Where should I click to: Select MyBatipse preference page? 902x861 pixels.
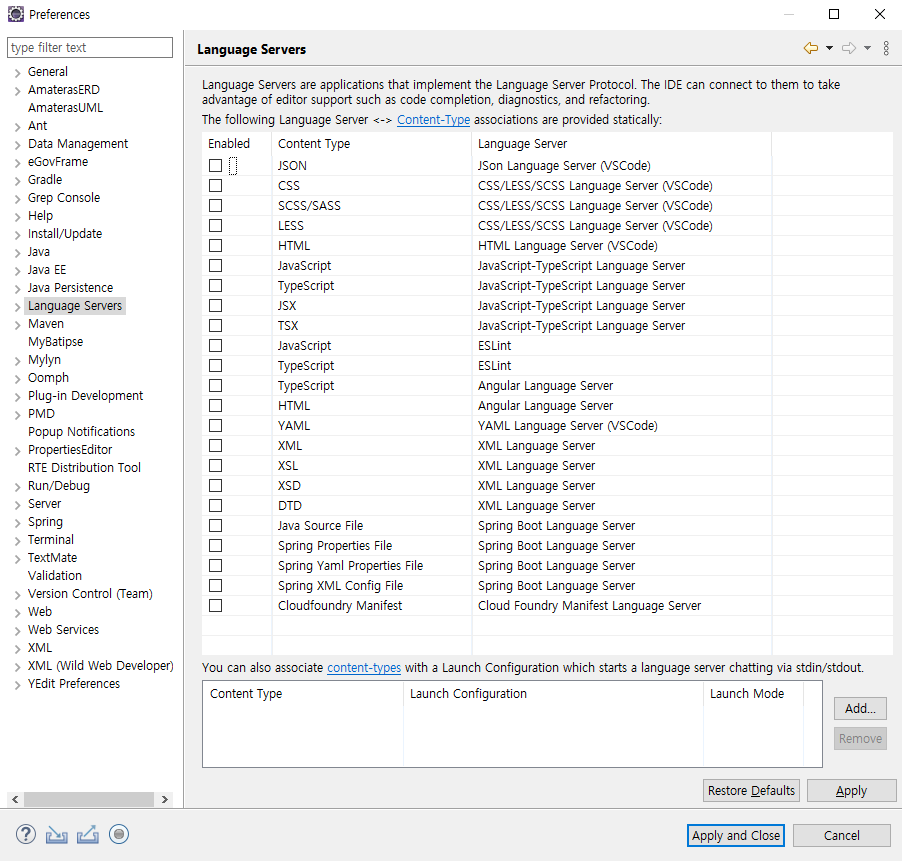pos(55,342)
